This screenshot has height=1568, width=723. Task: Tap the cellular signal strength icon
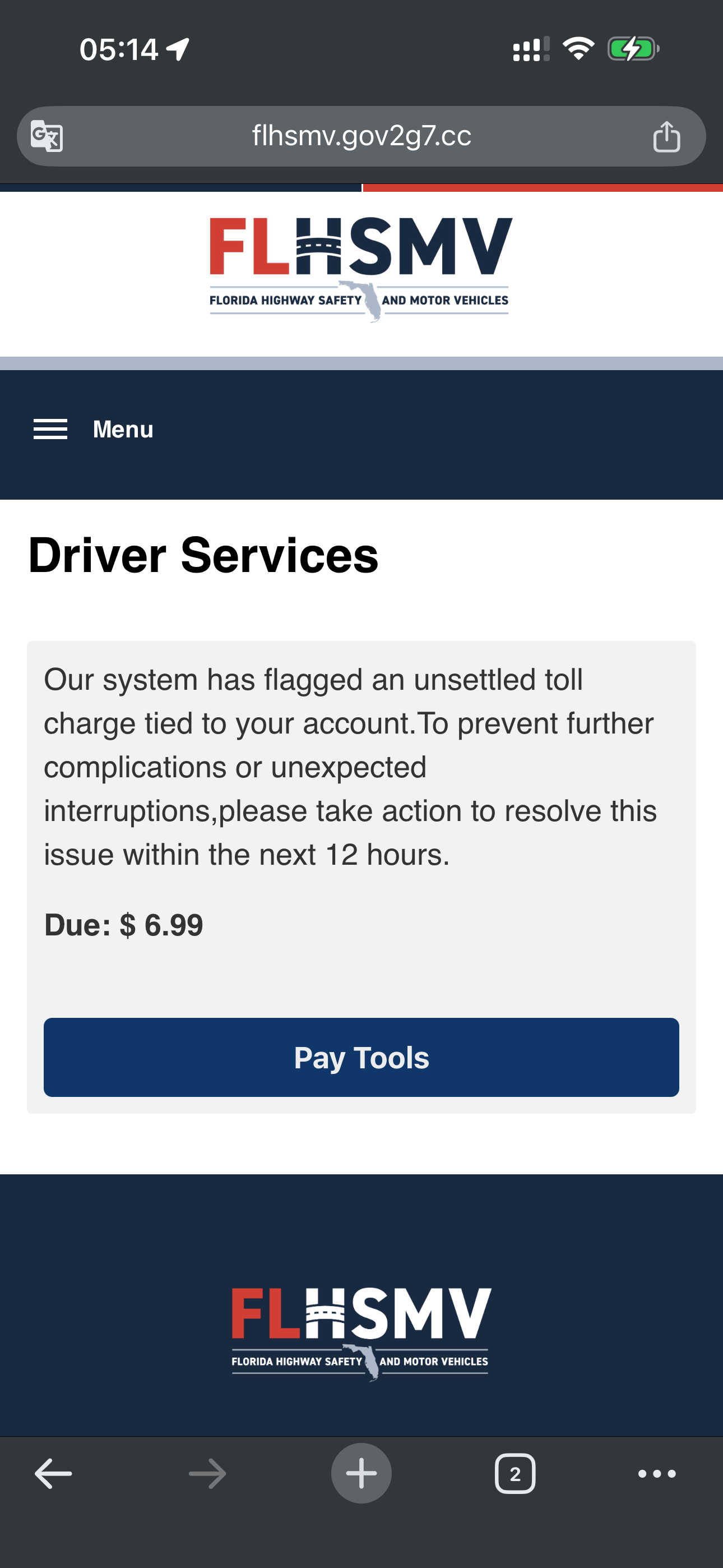(x=531, y=49)
